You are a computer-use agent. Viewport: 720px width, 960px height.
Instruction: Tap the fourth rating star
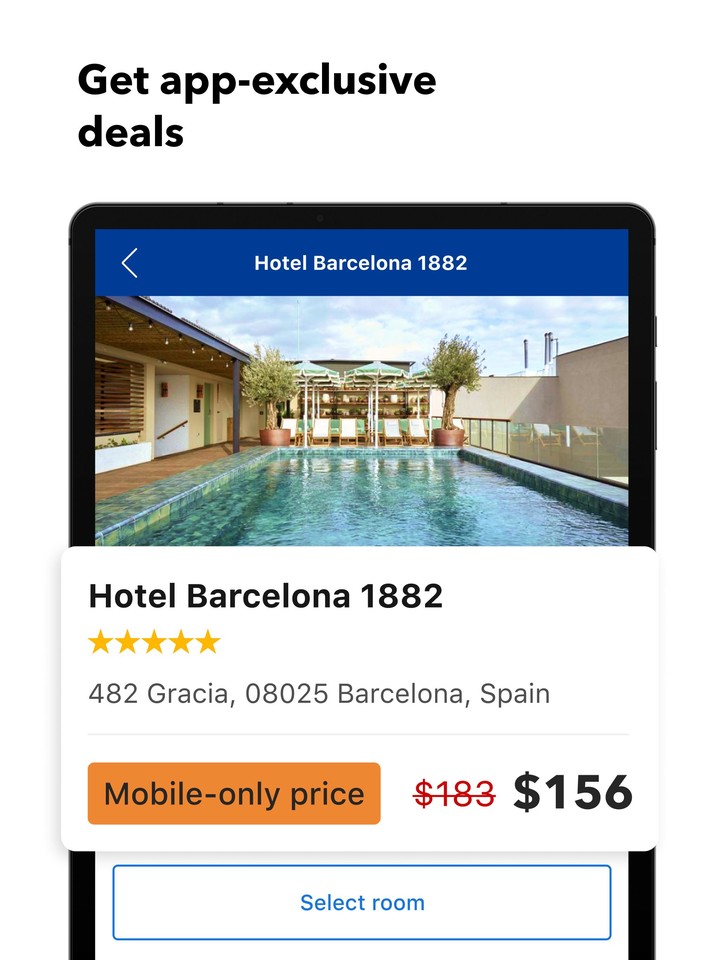181,642
